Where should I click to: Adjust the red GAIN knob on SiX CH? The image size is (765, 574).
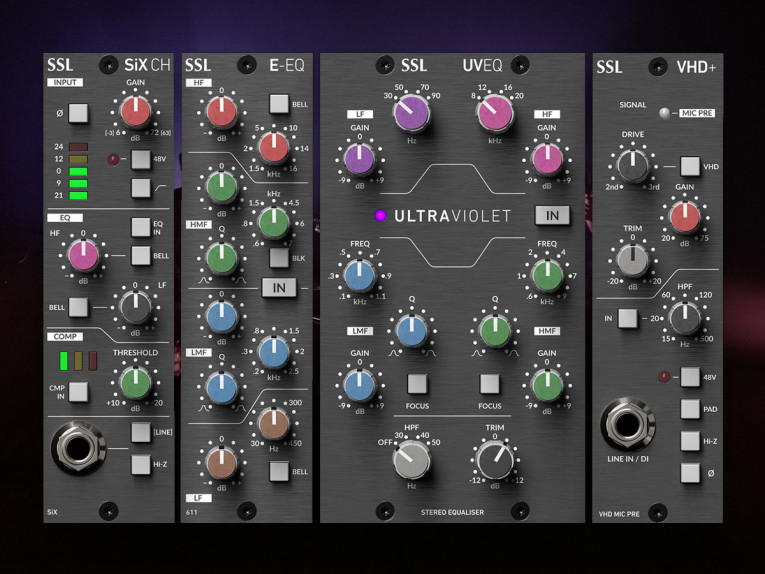(x=136, y=111)
